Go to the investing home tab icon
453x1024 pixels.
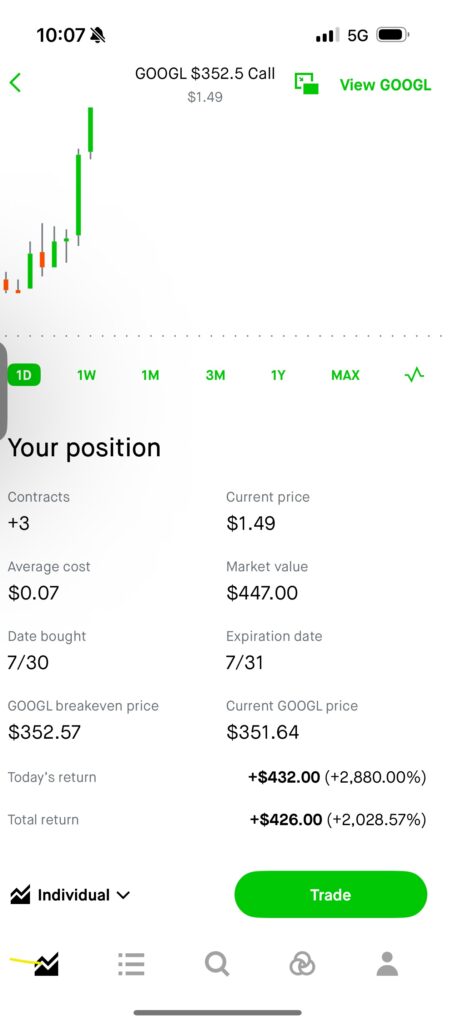pyautogui.click(x=46, y=963)
